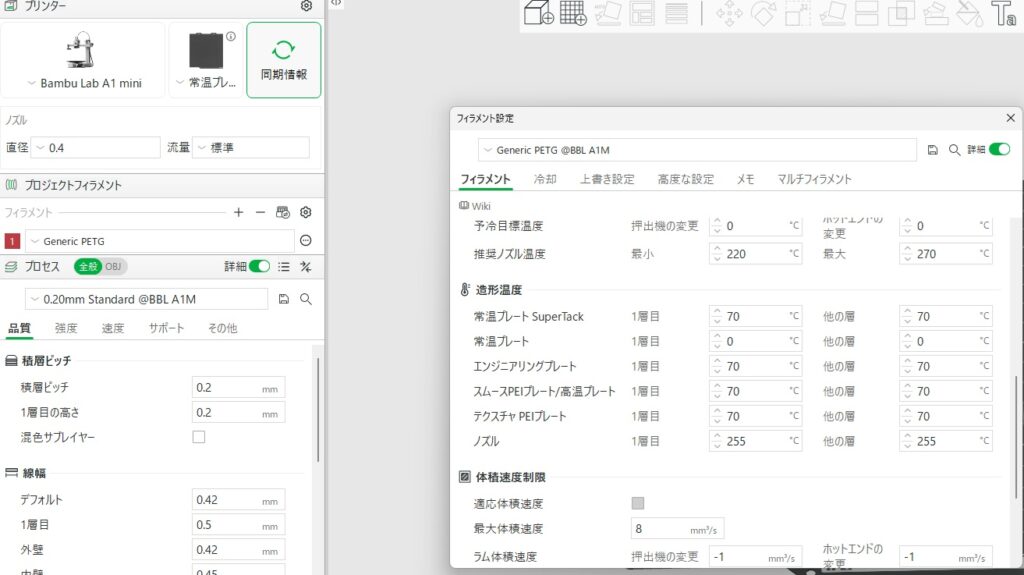This screenshot has width=1024, height=575.
Task: Open nozzle diameter 0.4 dropdown
Action: (96, 148)
